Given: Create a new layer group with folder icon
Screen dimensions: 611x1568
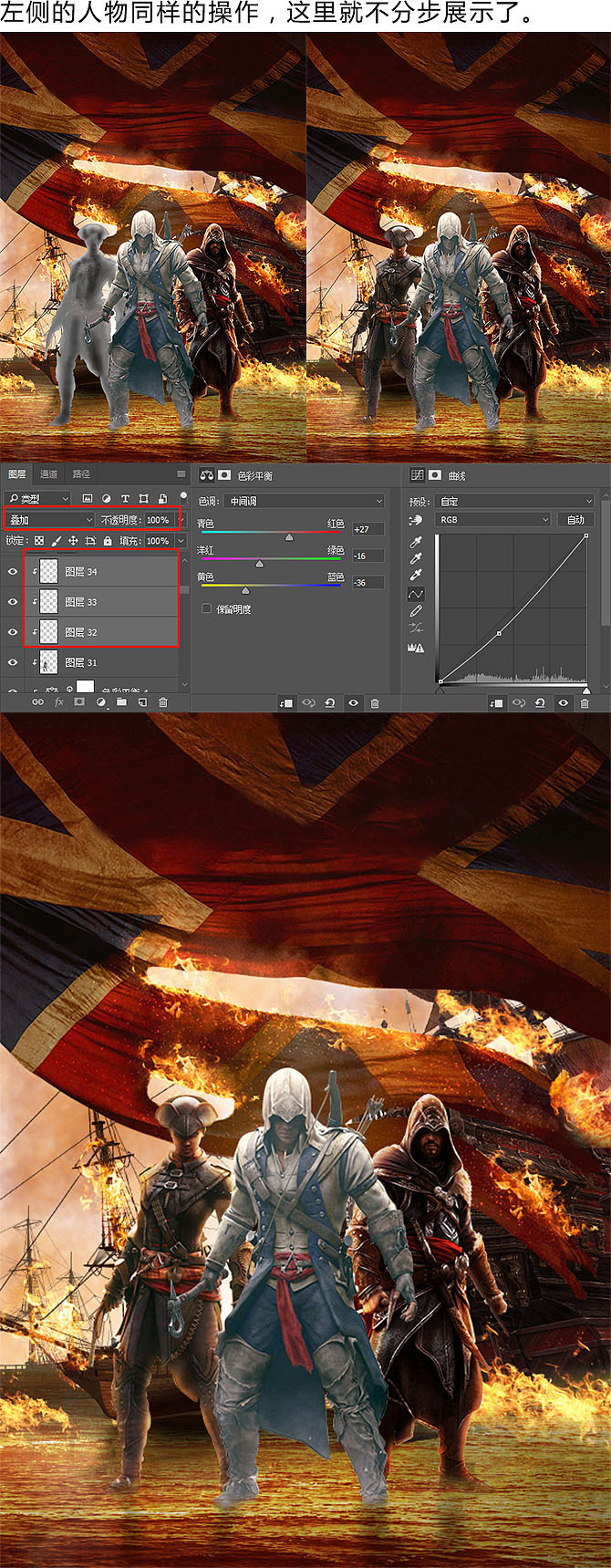Looking at the screenshot, I should point(121,702).
